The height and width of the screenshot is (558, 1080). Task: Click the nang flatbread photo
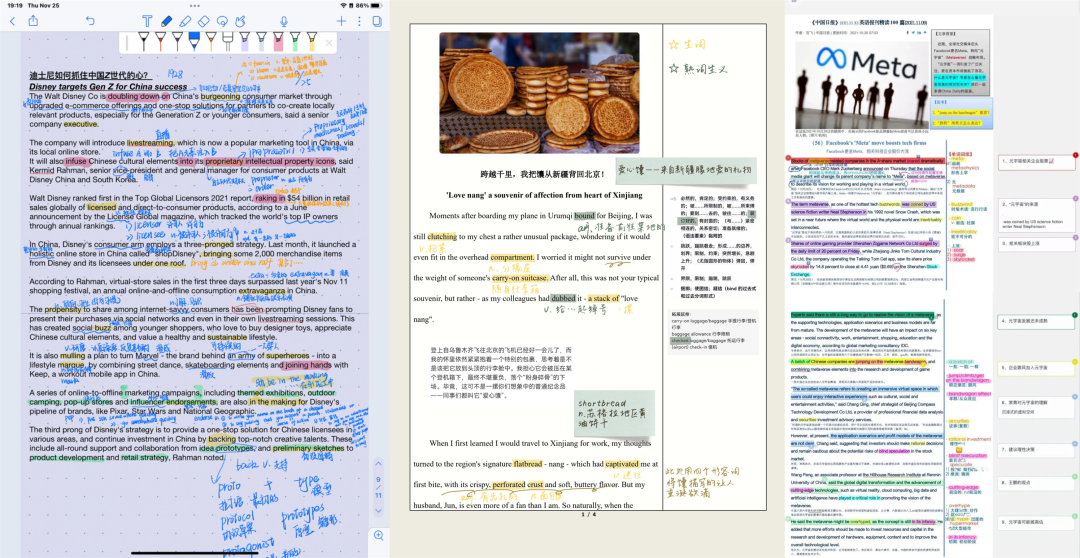(x=539, y=92)
